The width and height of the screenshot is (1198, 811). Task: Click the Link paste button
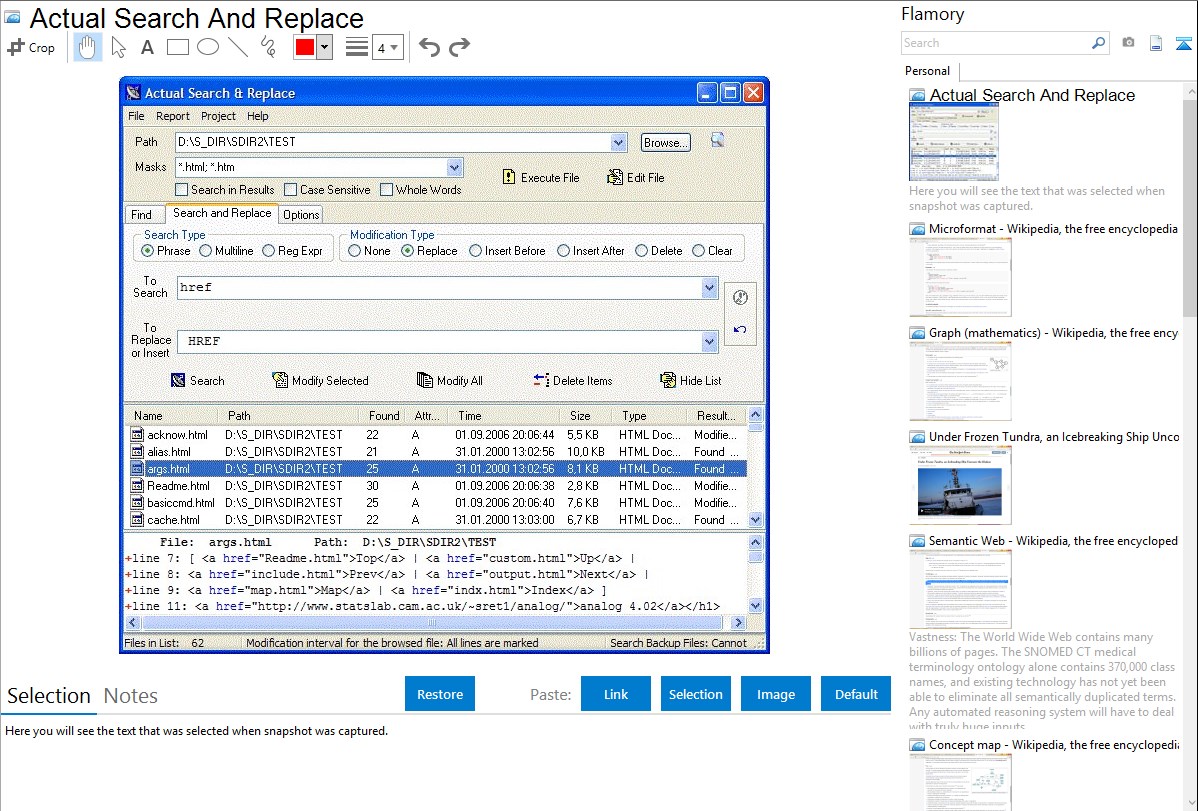(616, 694)
